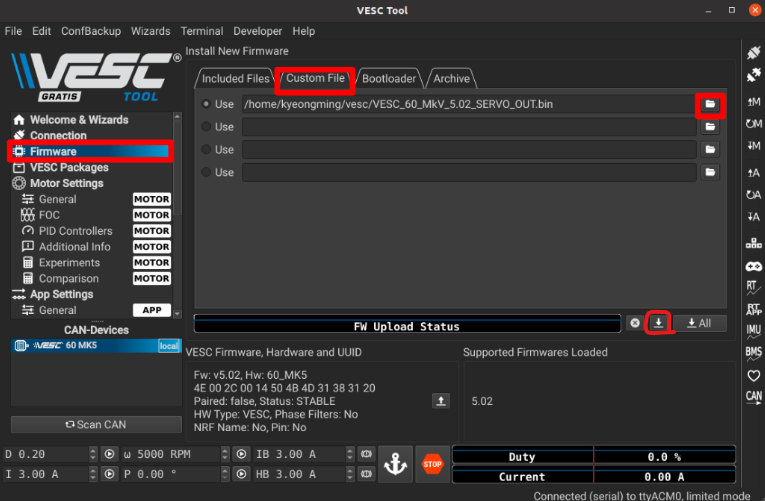Click the All upload button

(x=699, y=323)
